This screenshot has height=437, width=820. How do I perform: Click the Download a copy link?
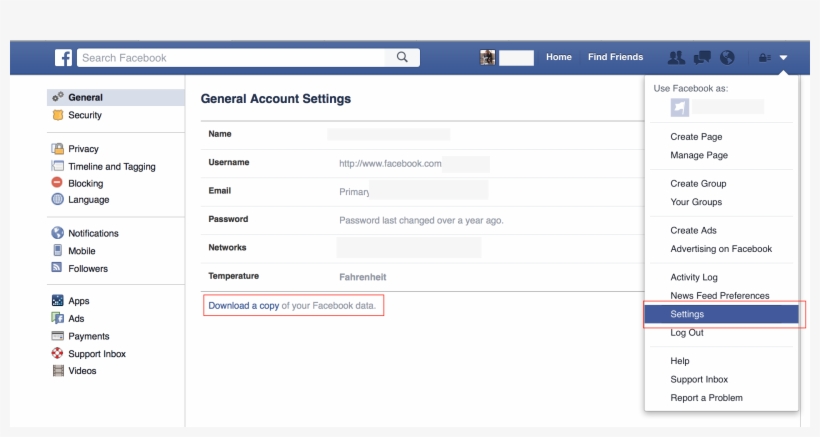(x=244, y=306)
